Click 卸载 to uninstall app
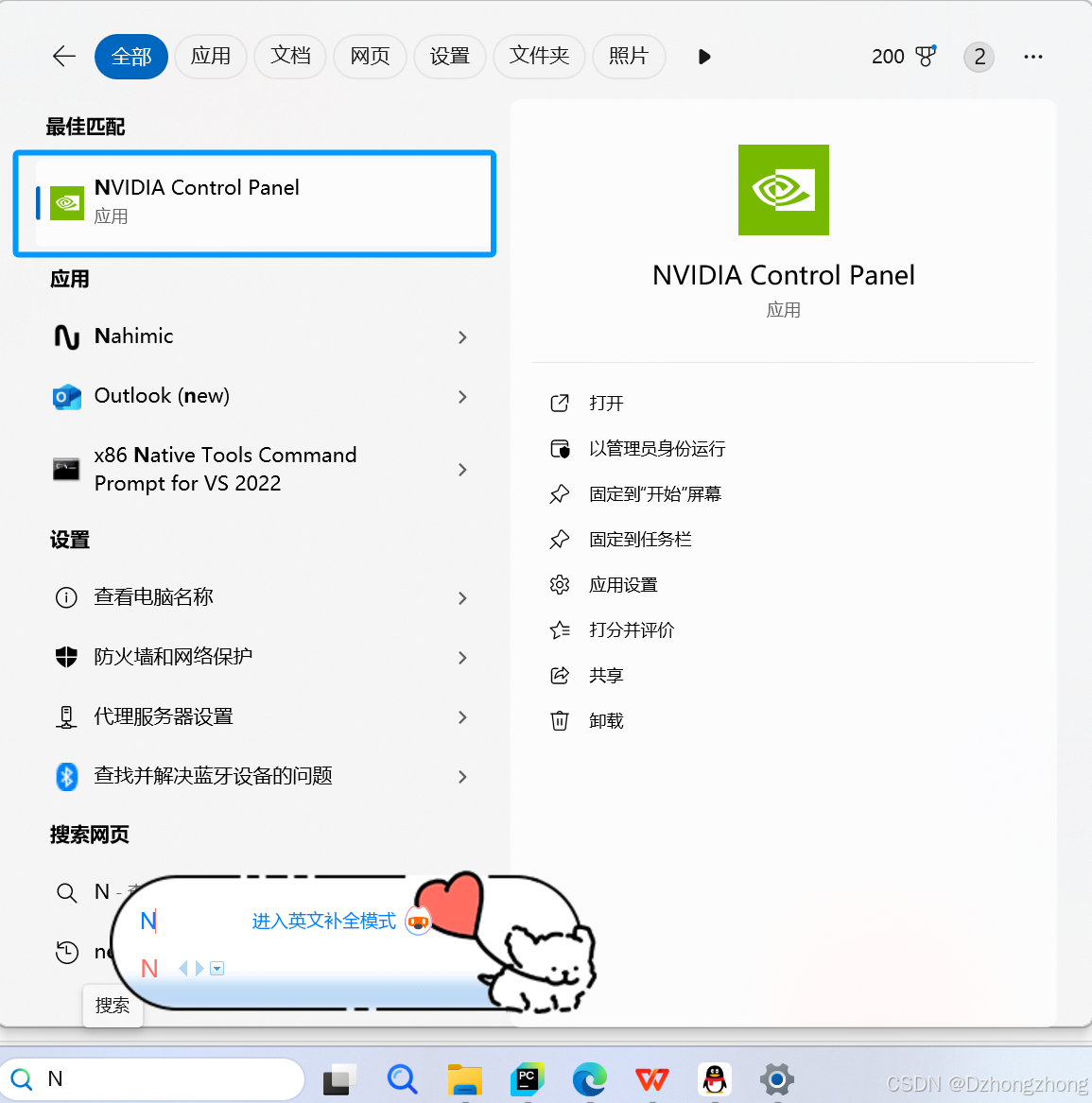 pyautogui.click(x=606, y=721)
